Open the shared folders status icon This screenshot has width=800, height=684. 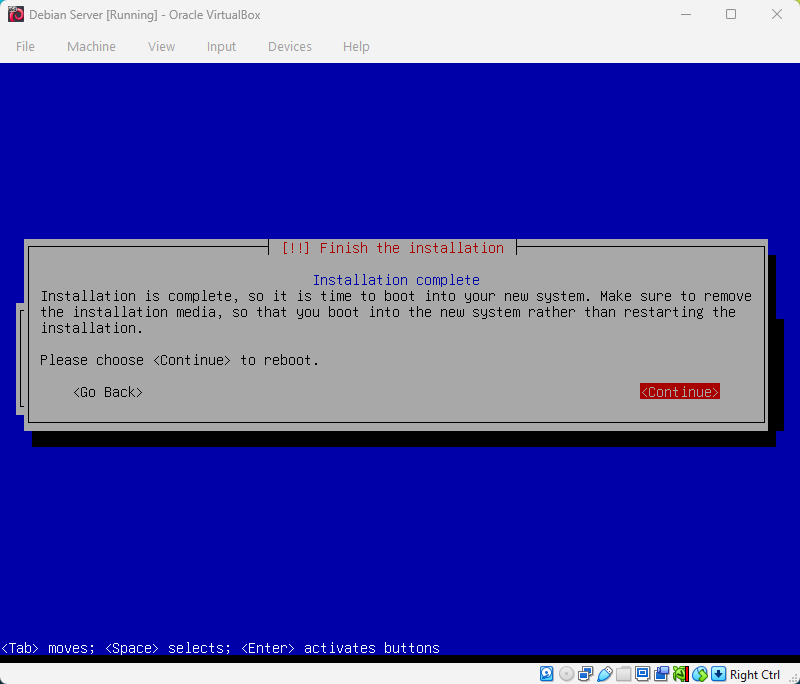(623, 673)
